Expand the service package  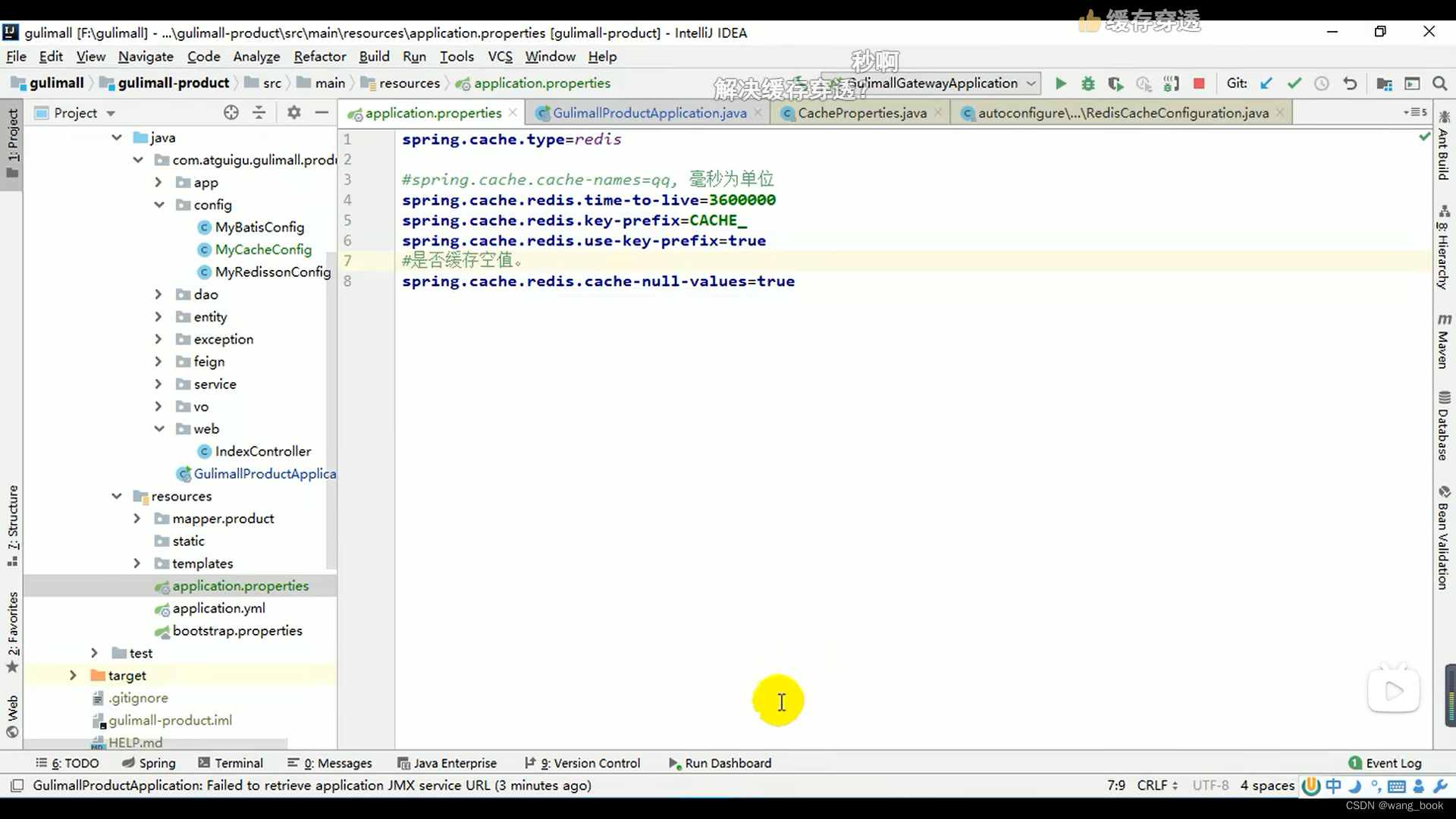(x=158, y=384)
